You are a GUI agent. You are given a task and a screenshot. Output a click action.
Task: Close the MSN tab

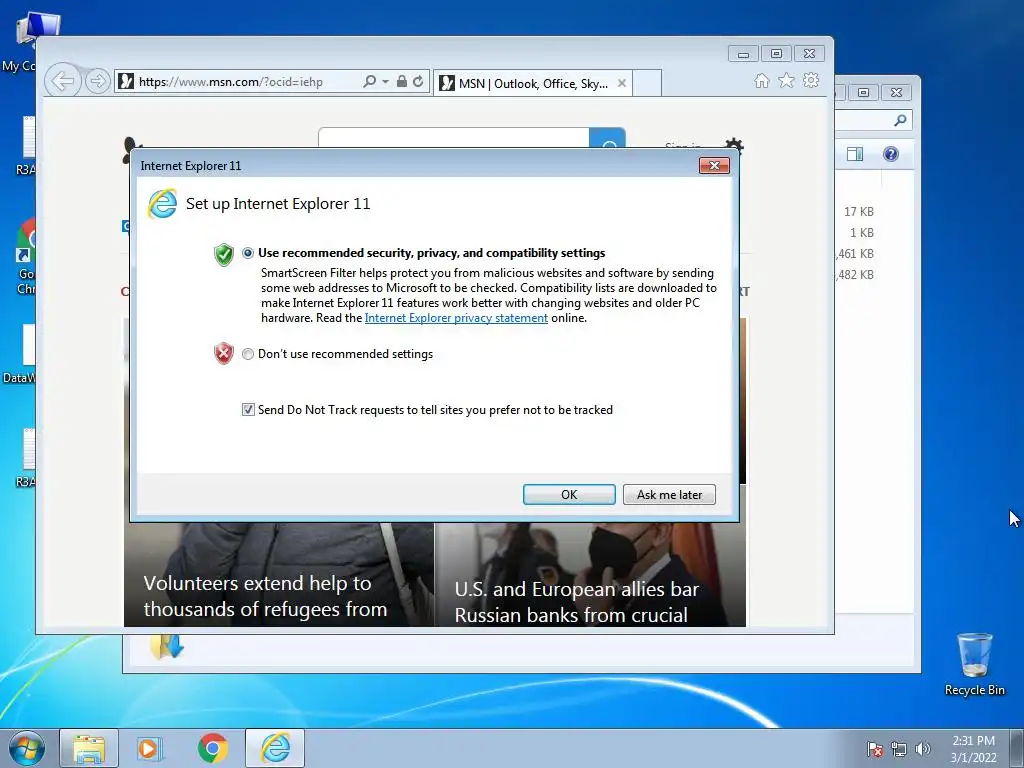pyautogui.click(x=622, y=83)
